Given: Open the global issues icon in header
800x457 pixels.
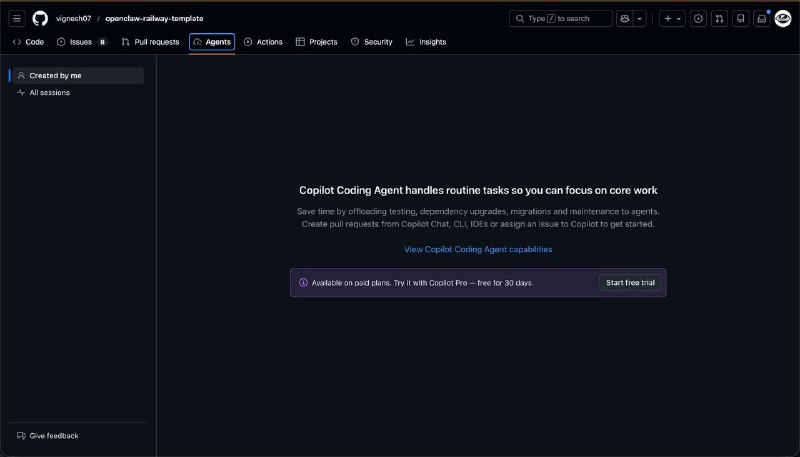Looking at the screenshot, I should 698,18.
